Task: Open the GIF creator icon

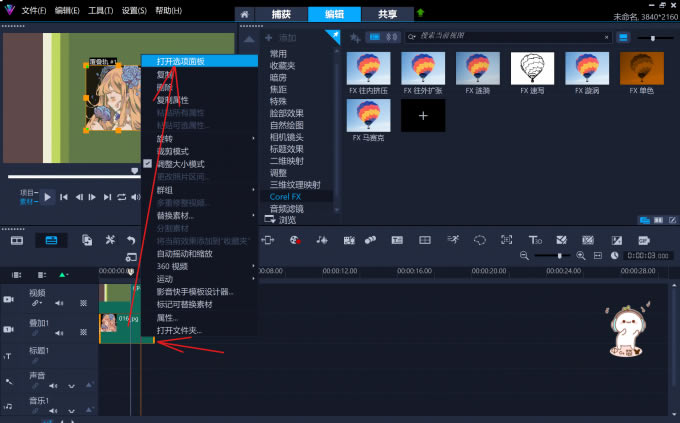Action: point(644,240)
